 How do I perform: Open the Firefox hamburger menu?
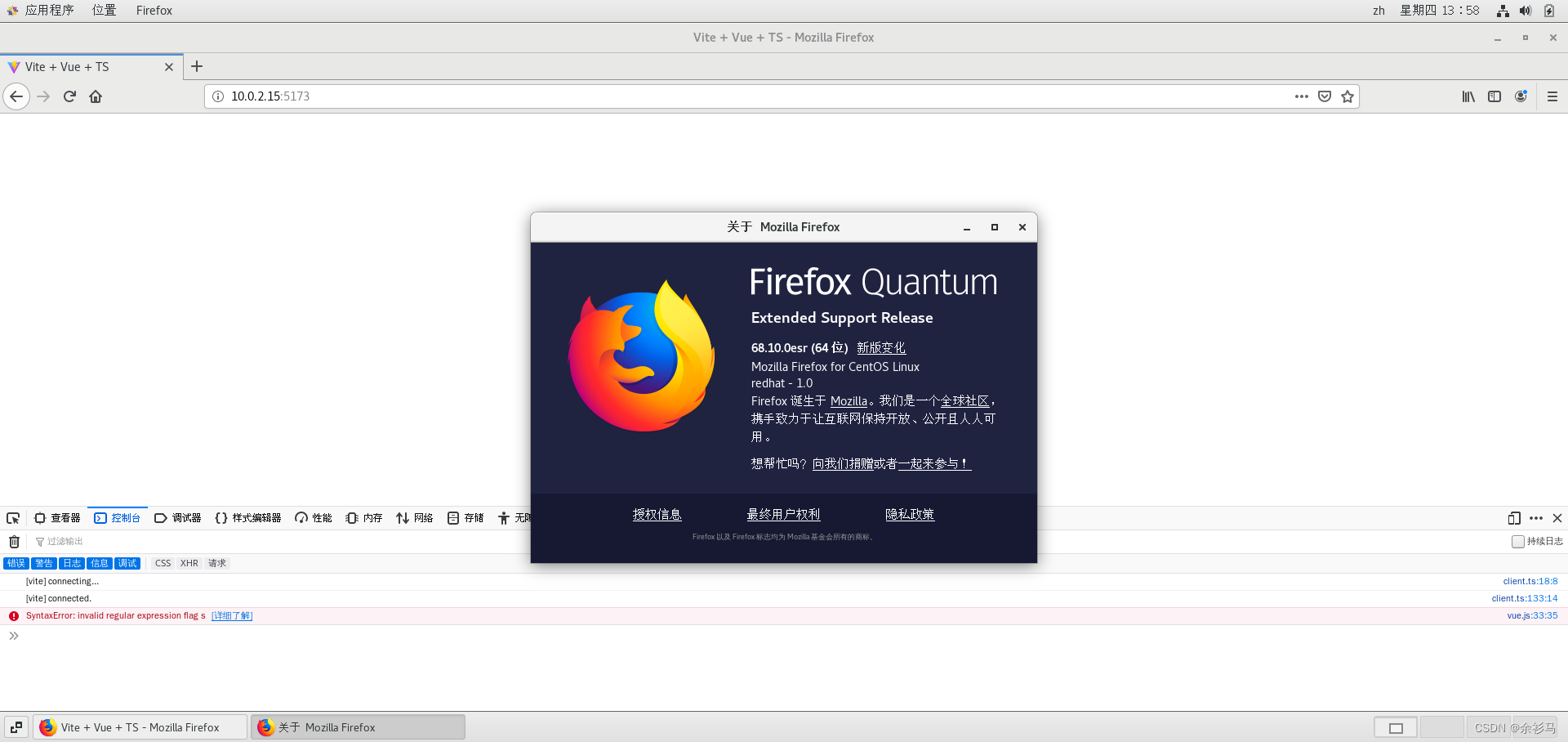(1552, 96)
